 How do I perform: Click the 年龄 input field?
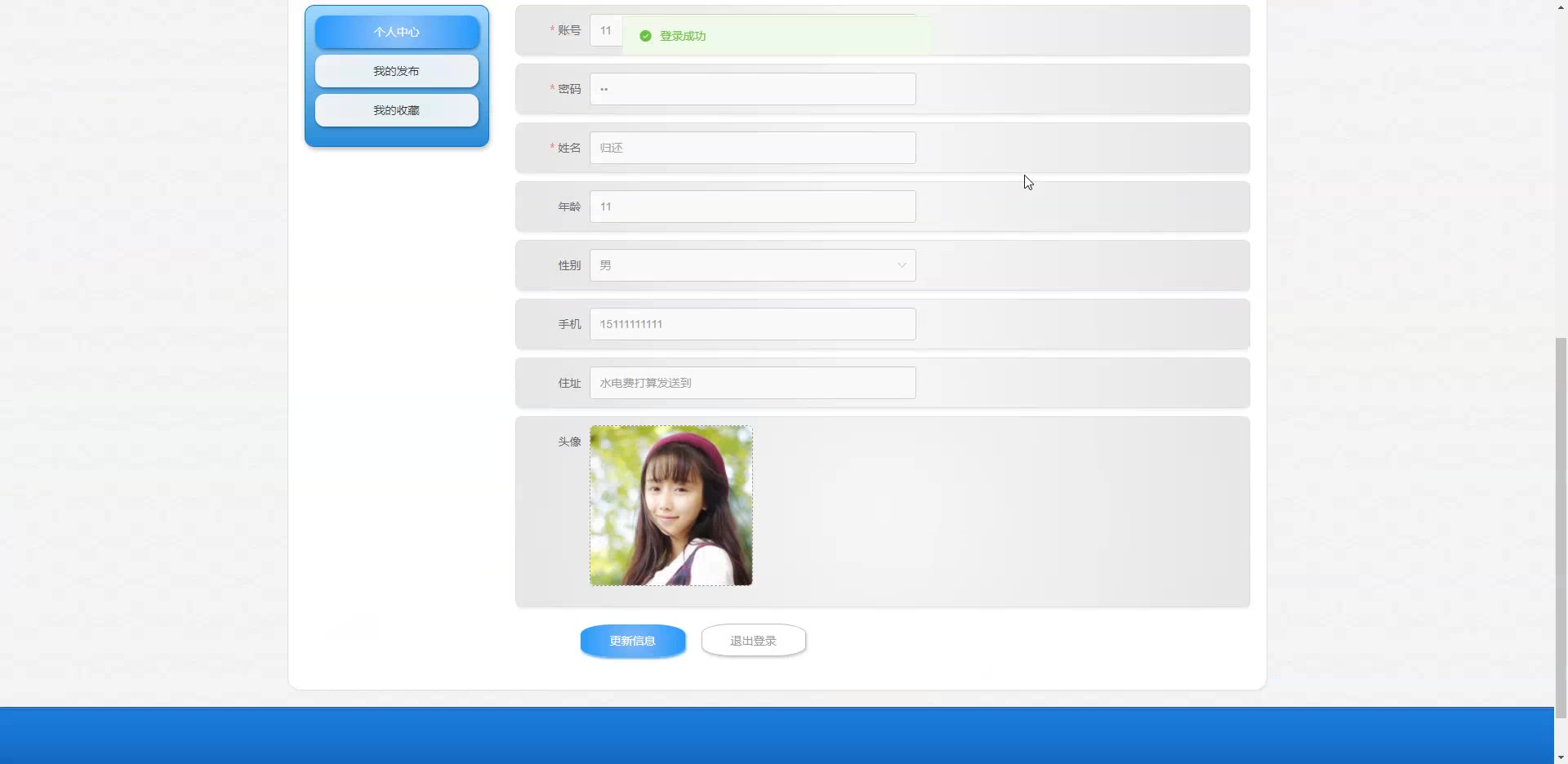coord(753,207)
